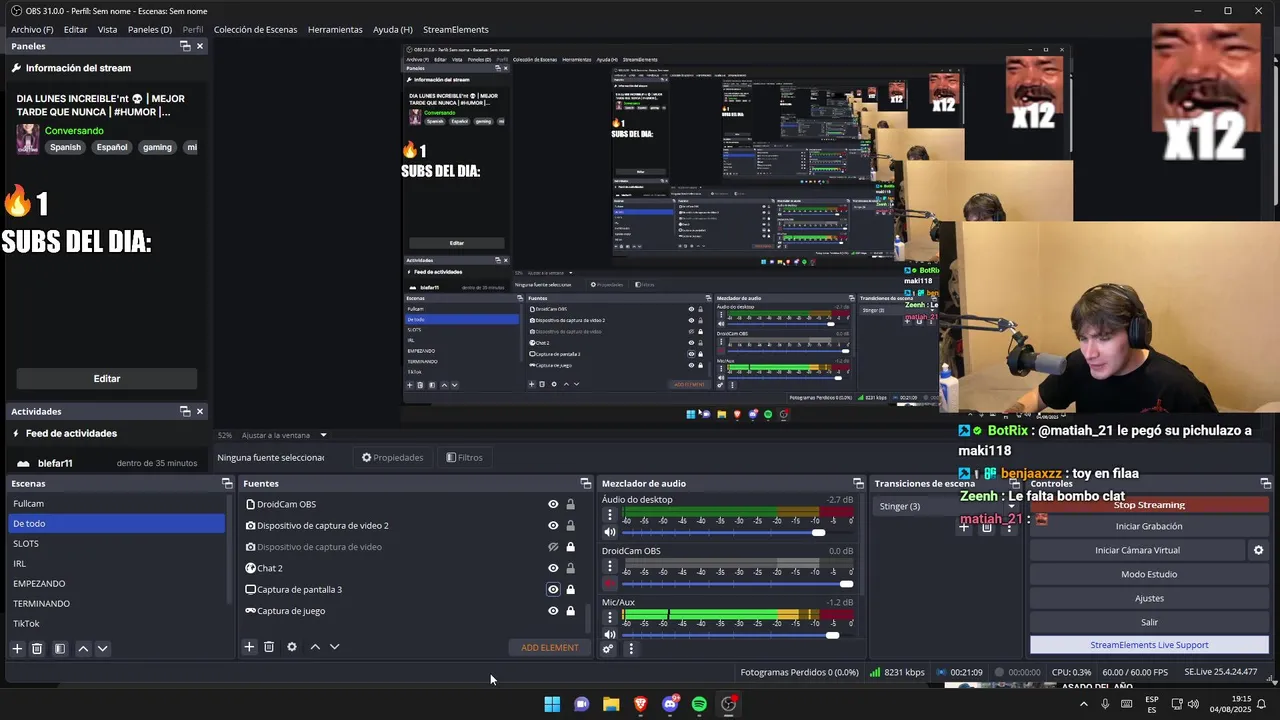This screenshot has width=1280, height=720.
Task: Select the SLOTS scene
Action: click(x=116, y=544)
